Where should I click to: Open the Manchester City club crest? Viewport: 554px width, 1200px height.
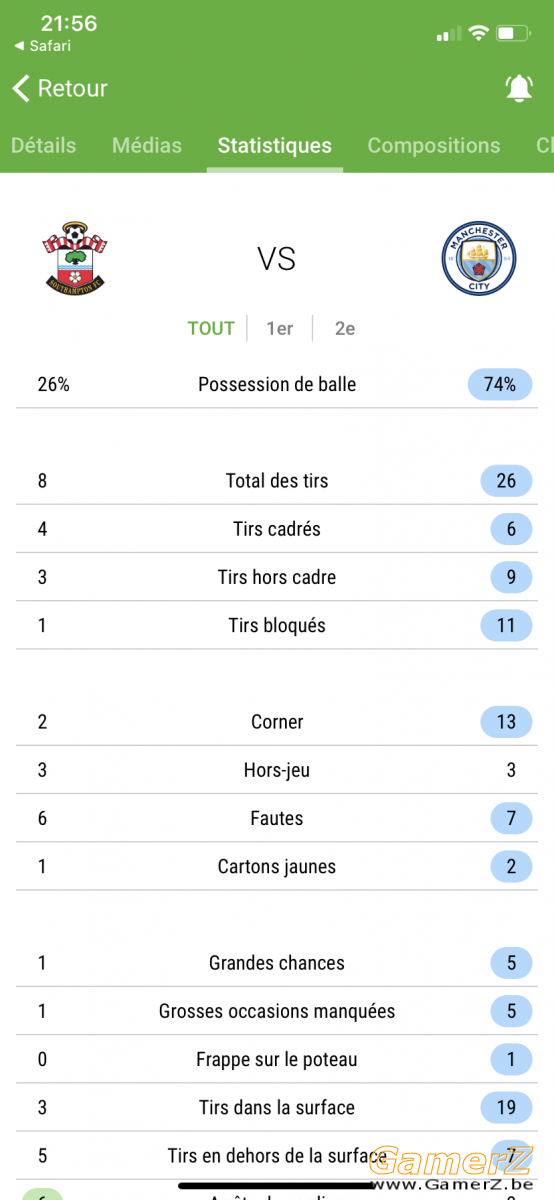478,259
